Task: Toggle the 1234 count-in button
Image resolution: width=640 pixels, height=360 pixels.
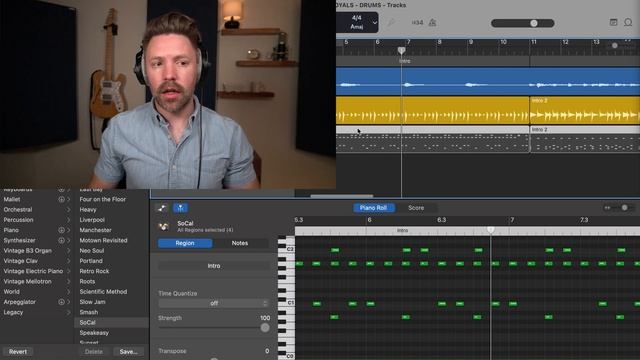Action: click(417, 22)
